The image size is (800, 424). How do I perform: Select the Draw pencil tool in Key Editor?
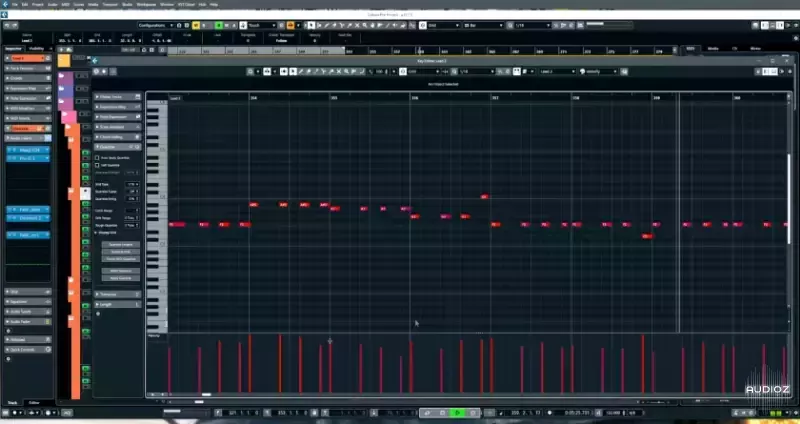[301, 71]
